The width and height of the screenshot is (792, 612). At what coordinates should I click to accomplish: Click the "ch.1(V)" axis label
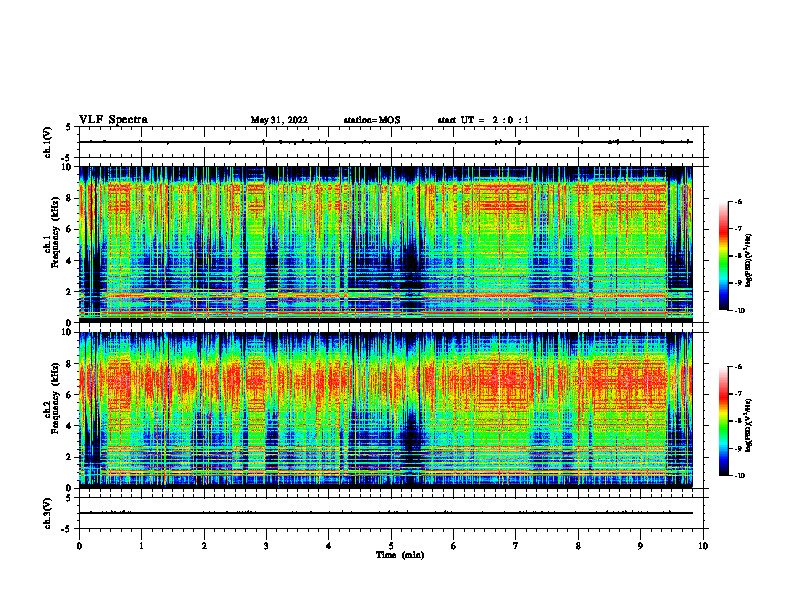tap(48, 142)
